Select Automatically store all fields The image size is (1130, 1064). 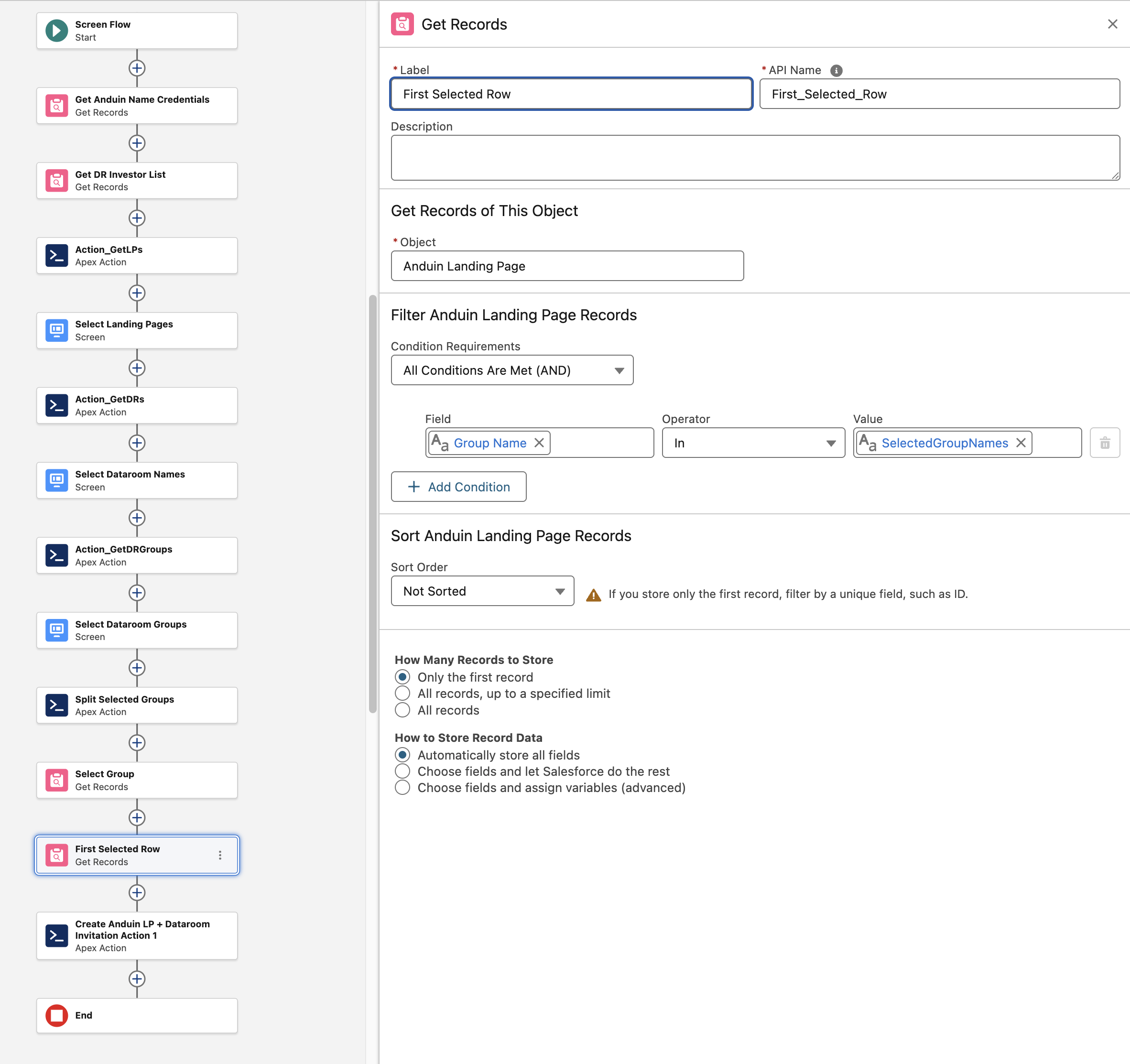pos(402,755)
